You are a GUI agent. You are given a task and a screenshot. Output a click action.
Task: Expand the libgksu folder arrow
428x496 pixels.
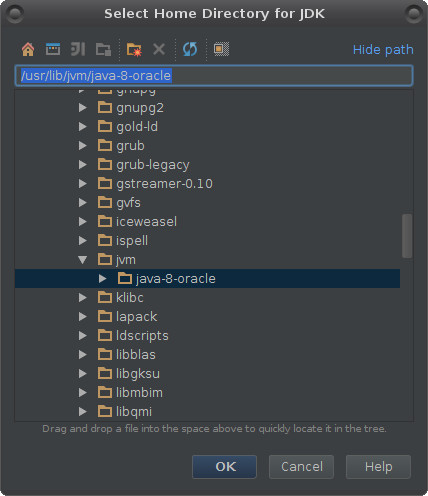(83, 374)
